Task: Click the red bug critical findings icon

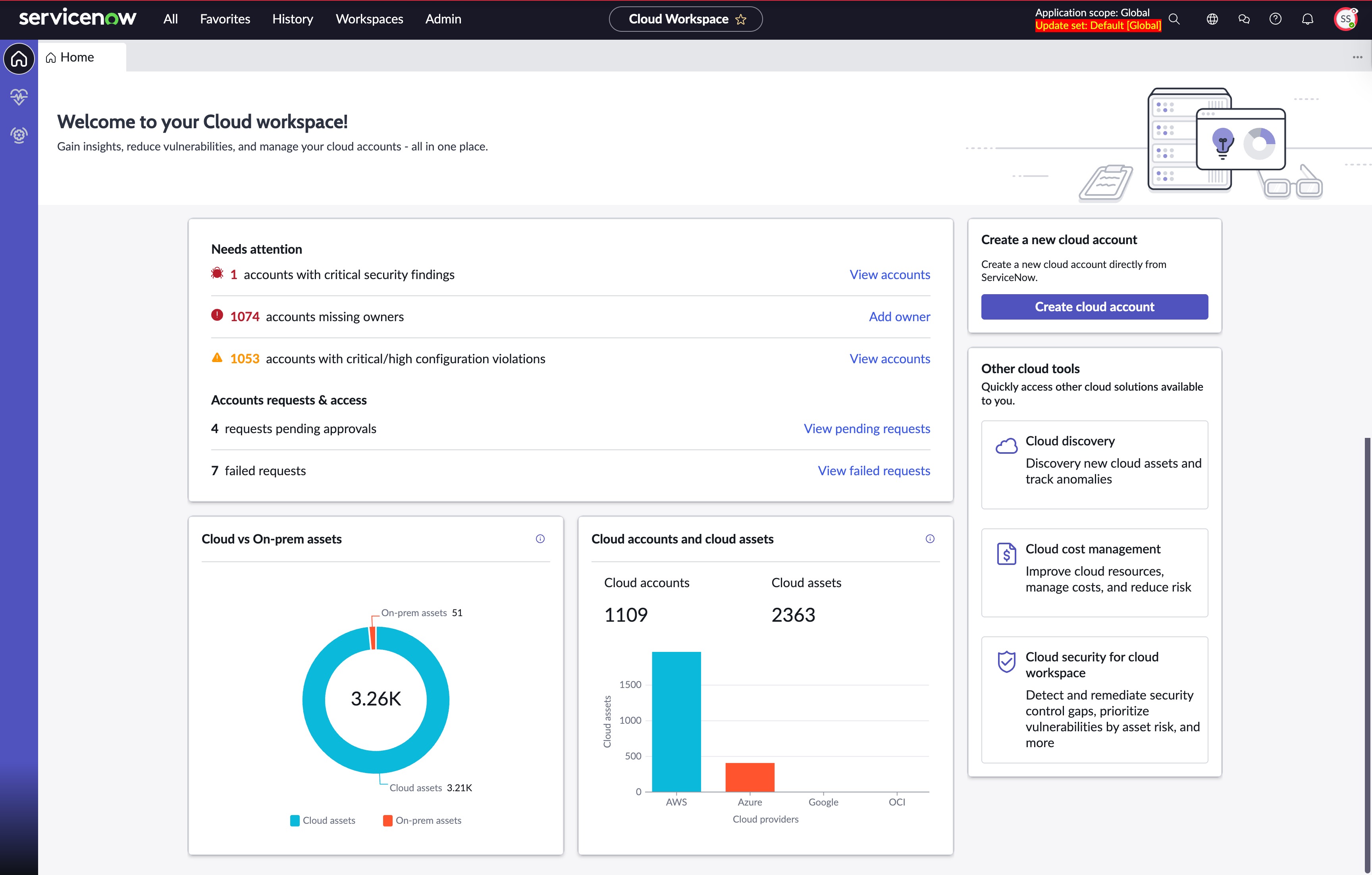Action: (217, 274)
